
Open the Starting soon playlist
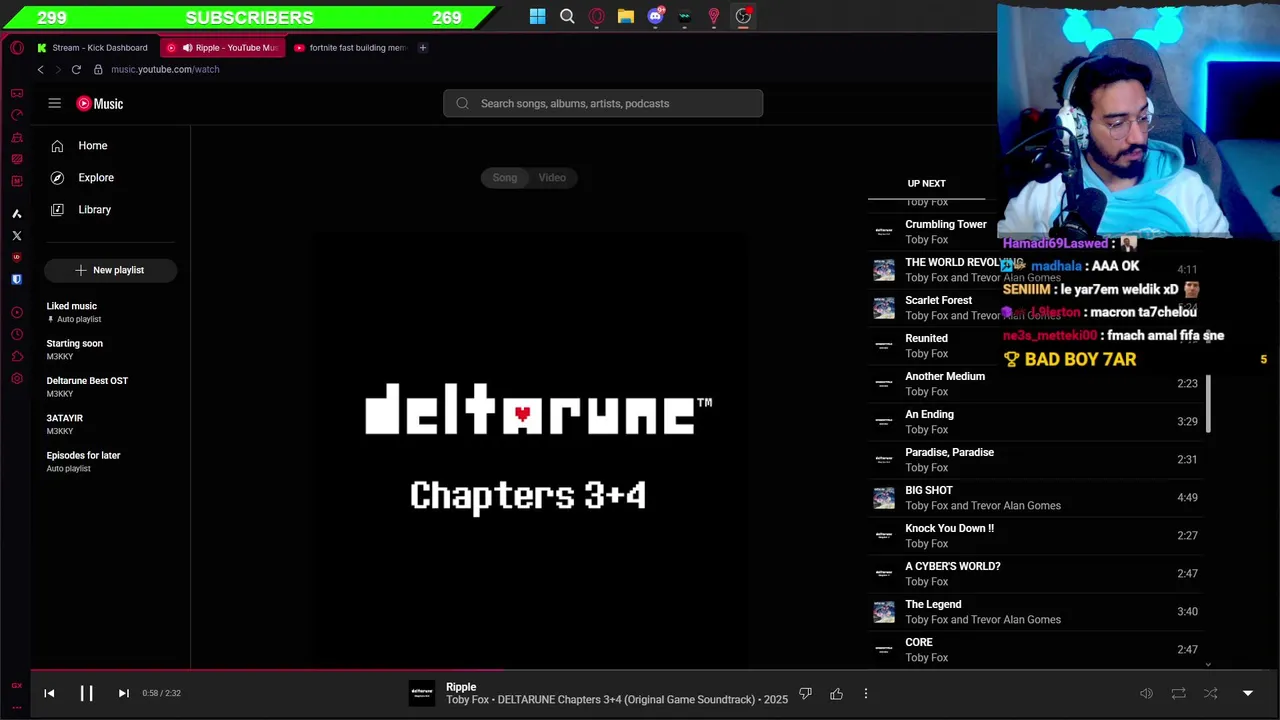pos(110,349)
